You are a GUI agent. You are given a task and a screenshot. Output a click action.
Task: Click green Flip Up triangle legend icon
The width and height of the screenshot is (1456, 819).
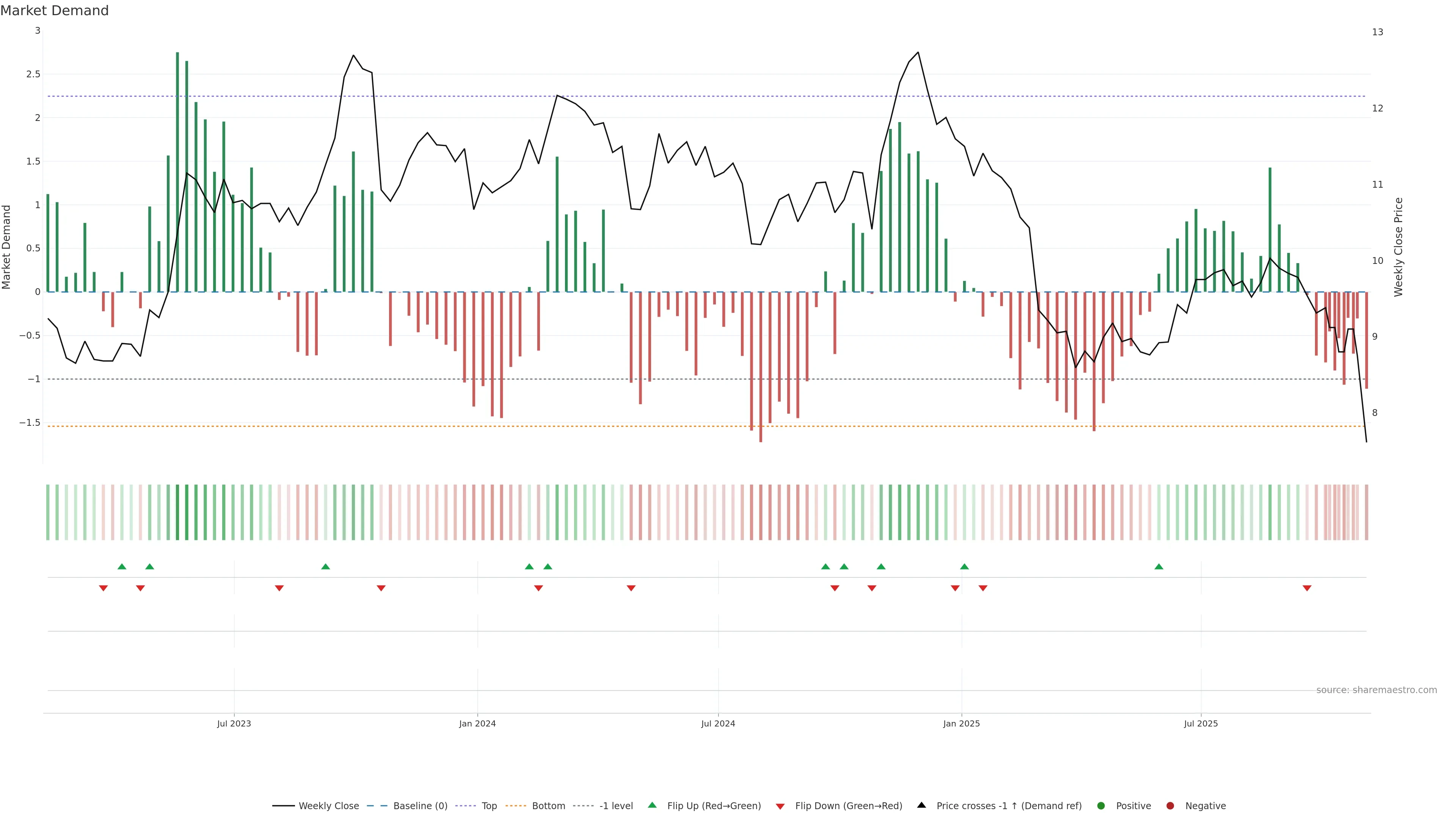(652, 805)
